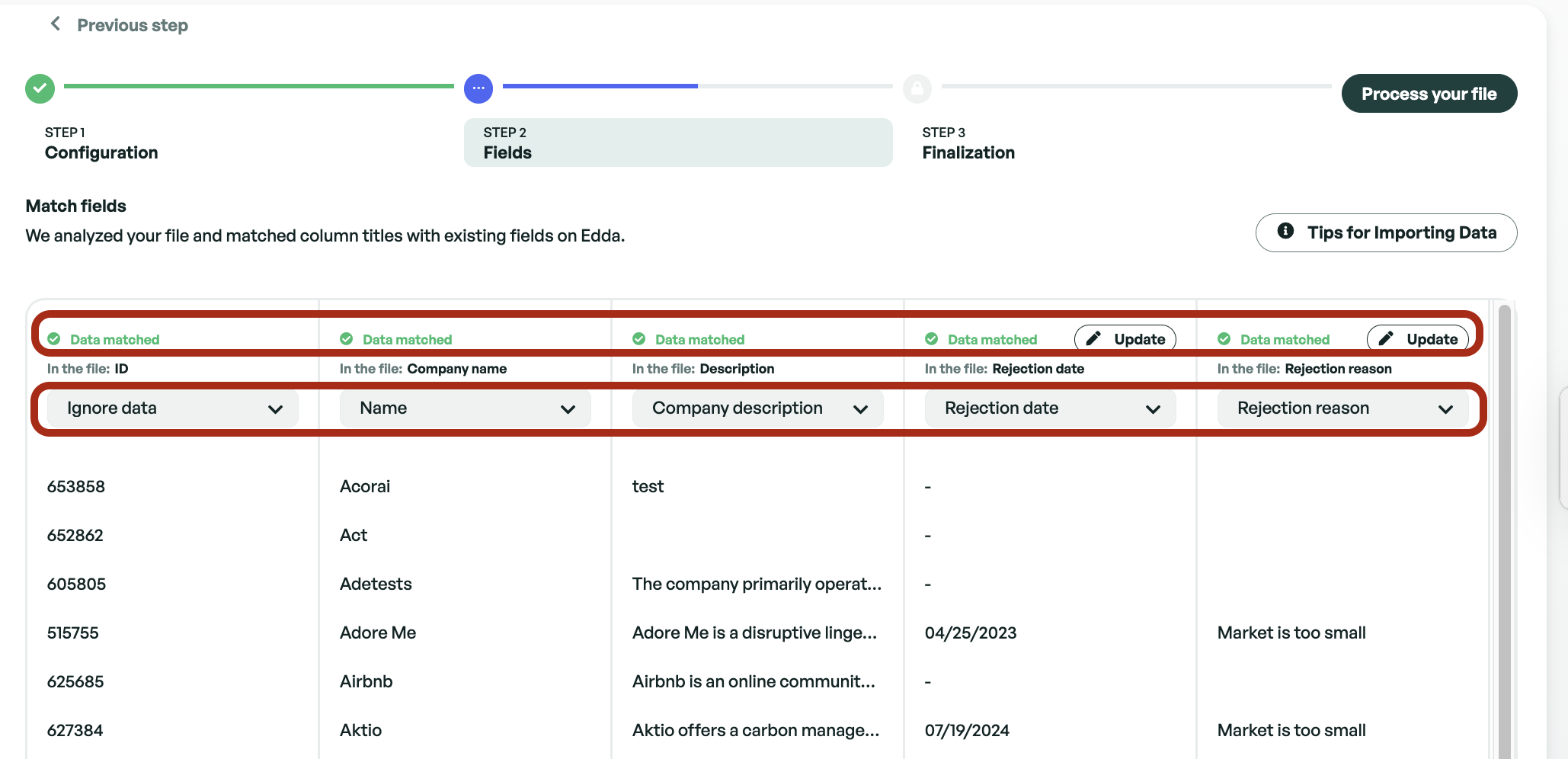Viewport: 1568px width, 759px height.
Task: Click the green check icon above the ID column
Action: 54,339
